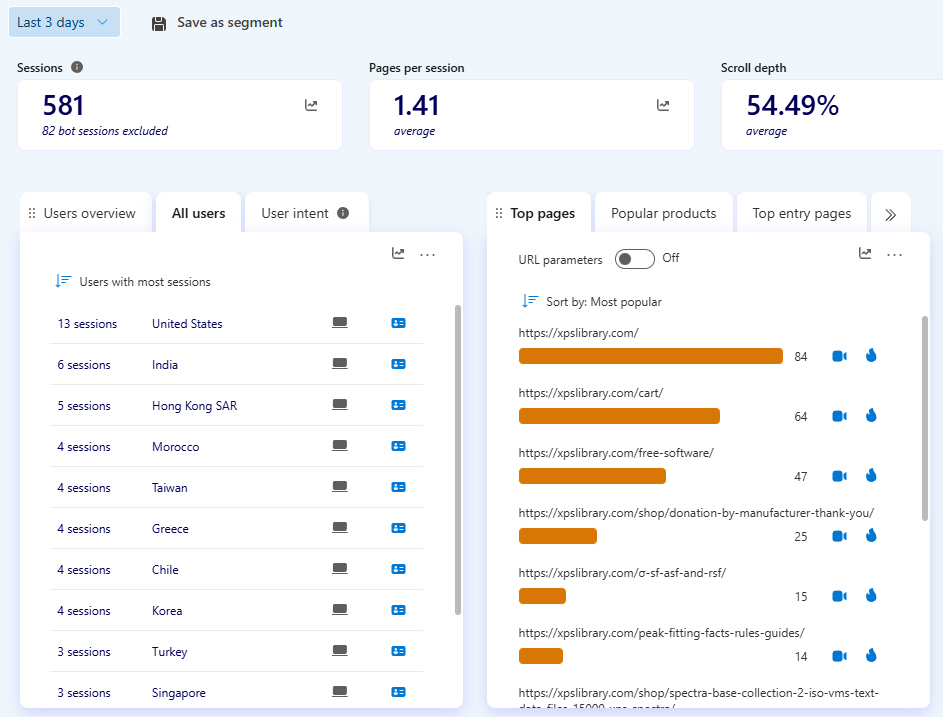Click the Sessions info icon
943x717 pixels.
coord(77,68)
